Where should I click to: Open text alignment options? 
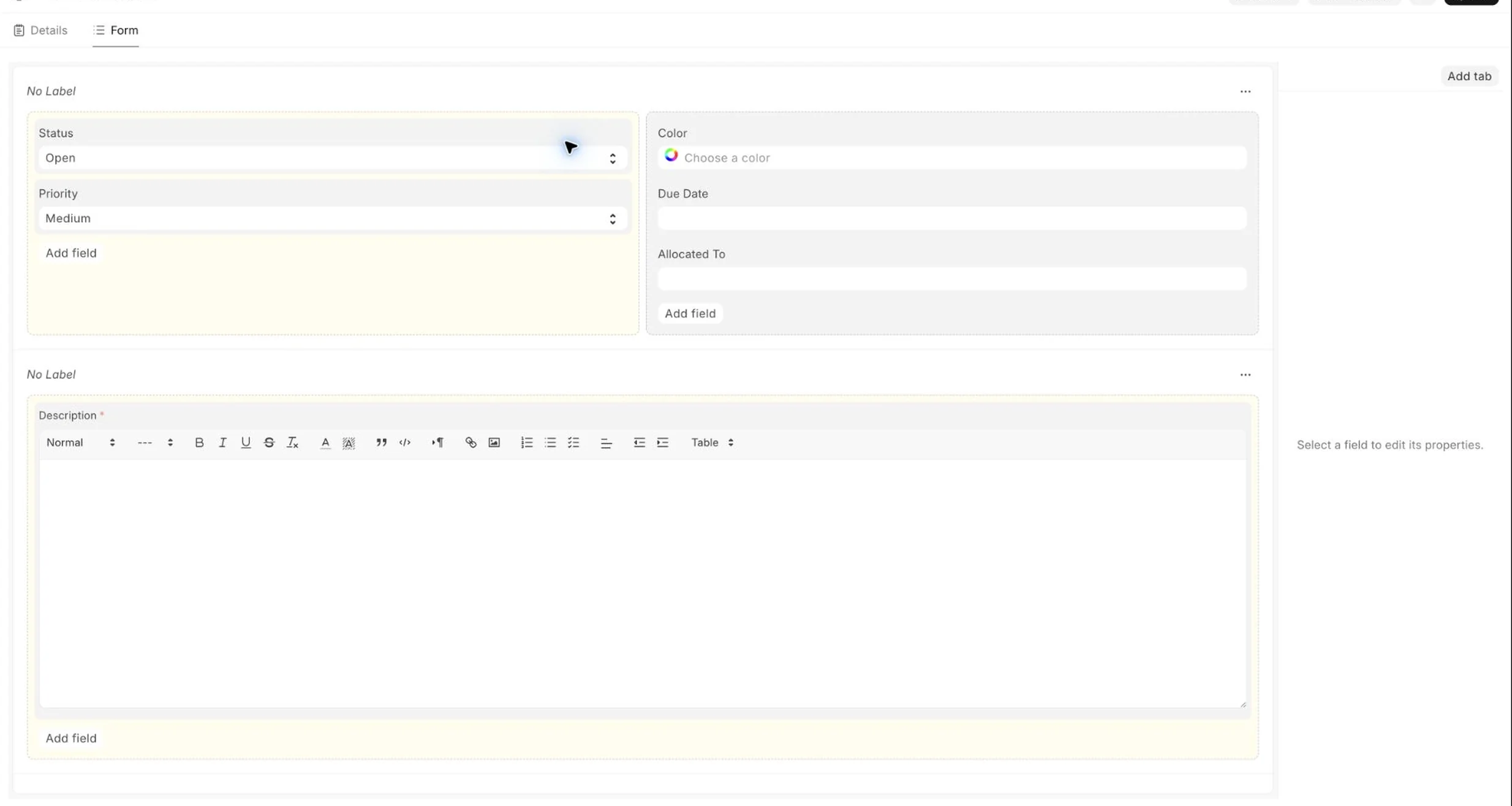pyautogui.click(x=606, y=442)
